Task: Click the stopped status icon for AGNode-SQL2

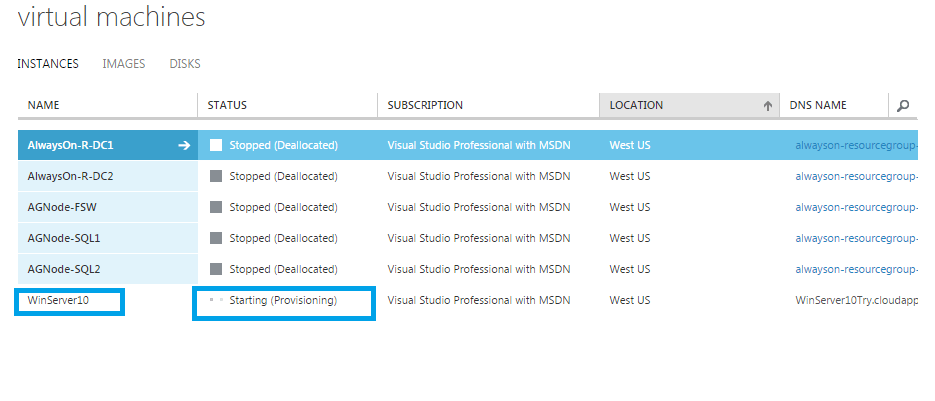Action: point(215,269)
